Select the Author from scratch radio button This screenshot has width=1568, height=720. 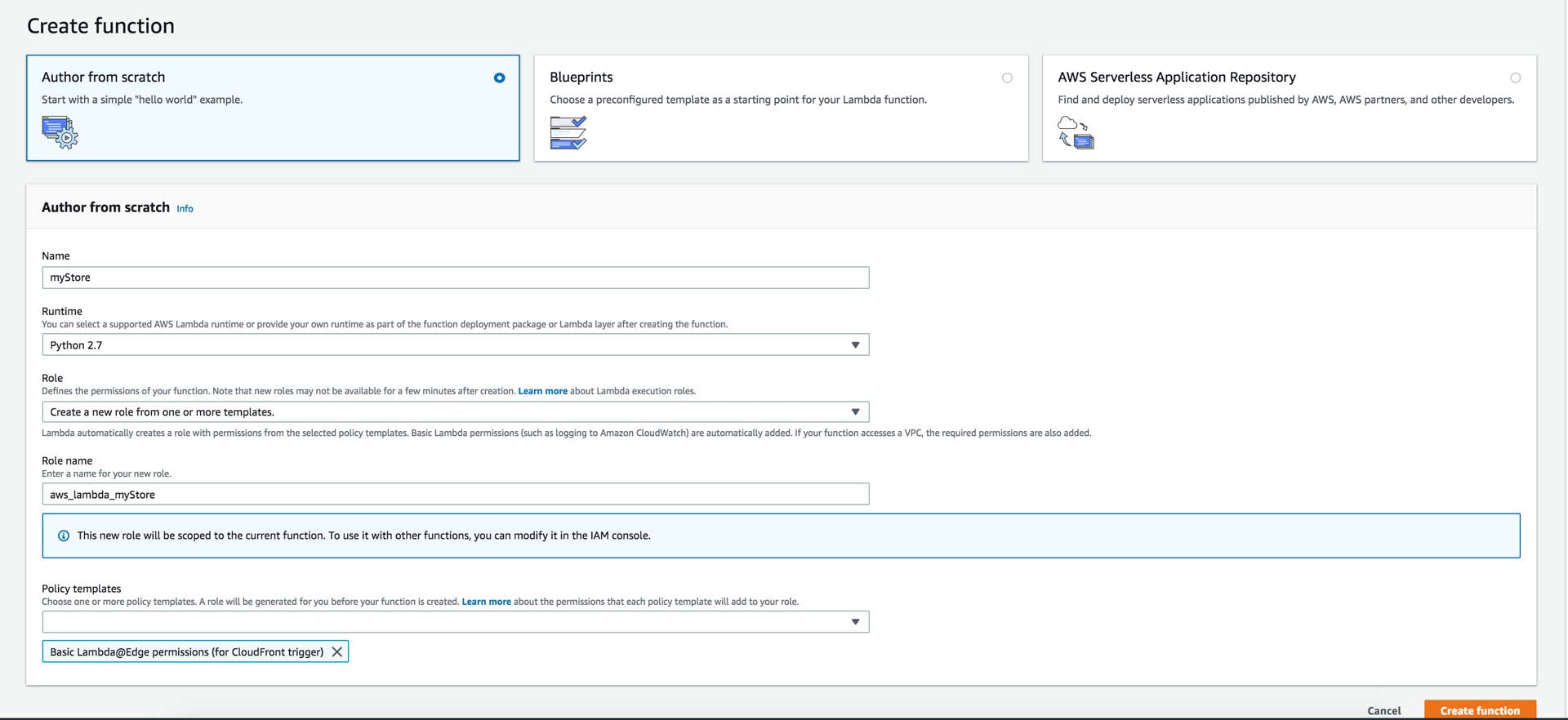pos(499,78)
